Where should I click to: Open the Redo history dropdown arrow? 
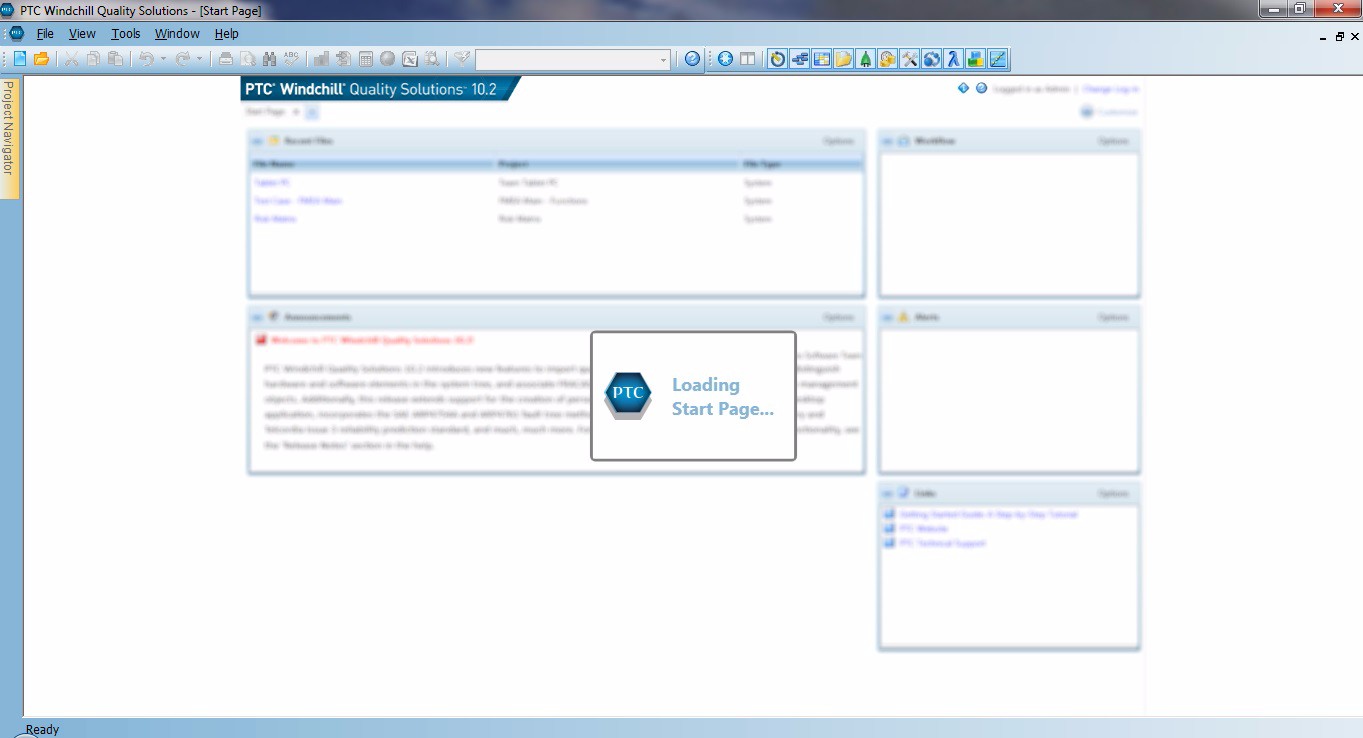pos(199,59)
